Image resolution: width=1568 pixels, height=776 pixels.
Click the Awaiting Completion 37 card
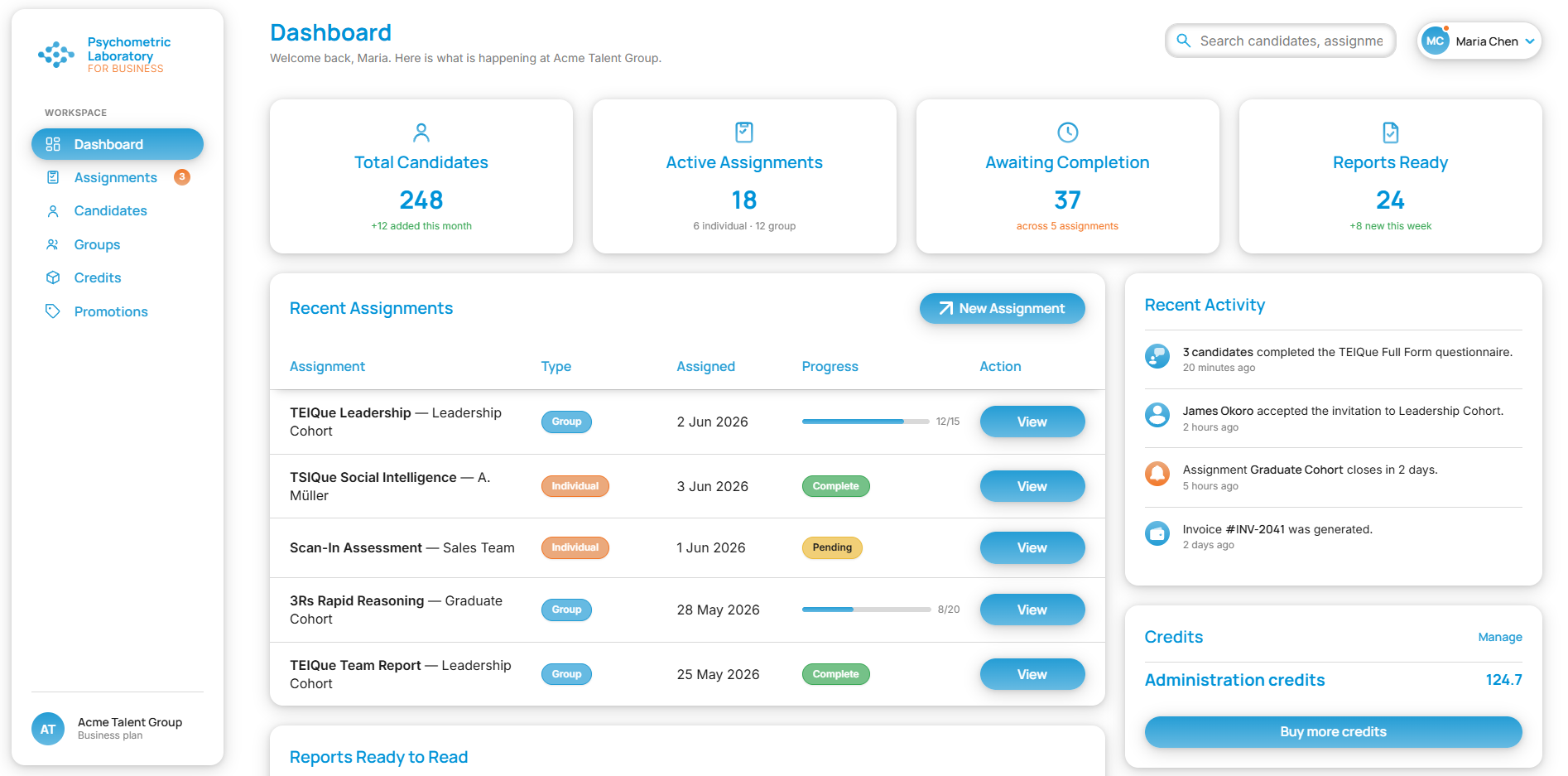(1068, 176)
